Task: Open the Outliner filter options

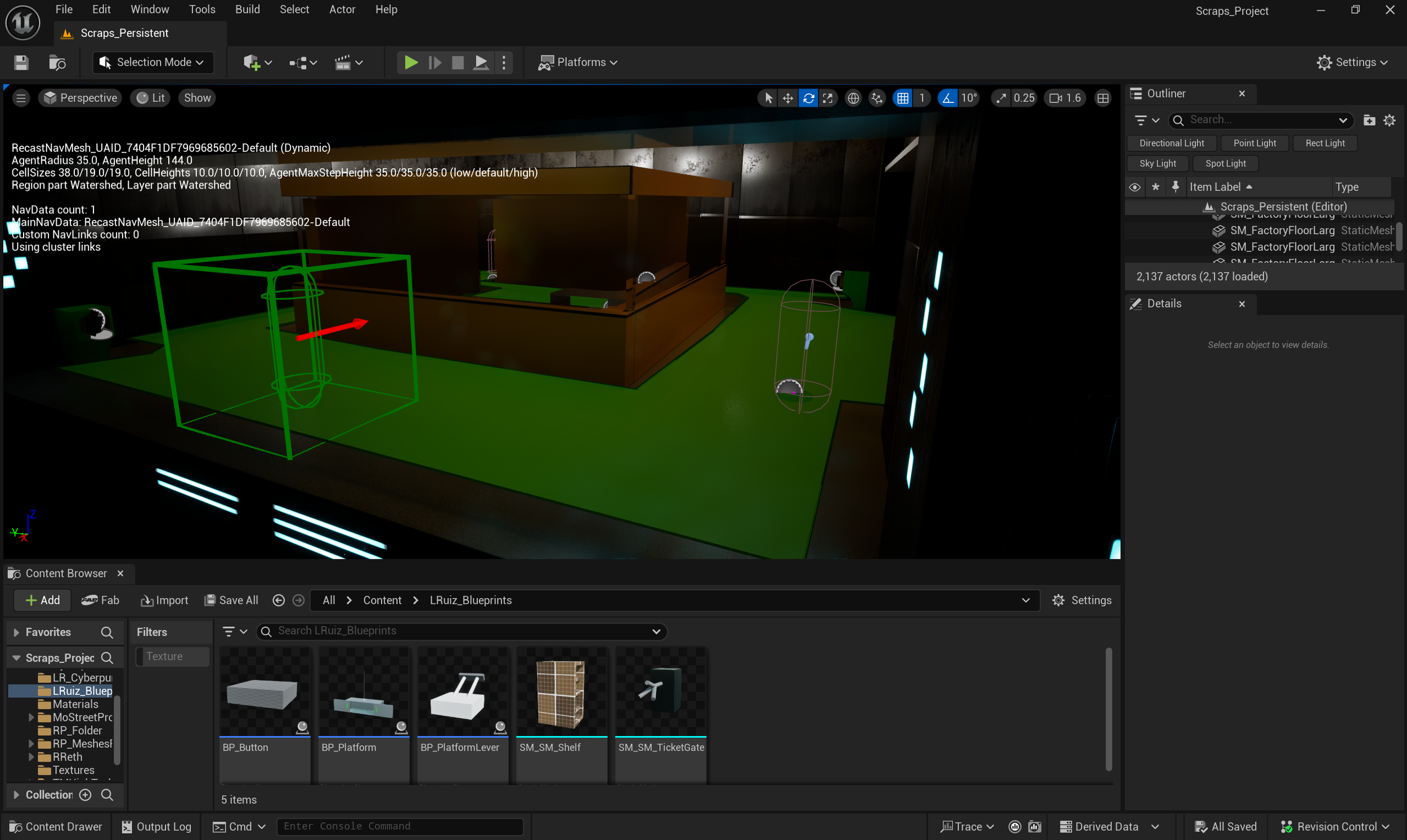Action: [1147, 120]
